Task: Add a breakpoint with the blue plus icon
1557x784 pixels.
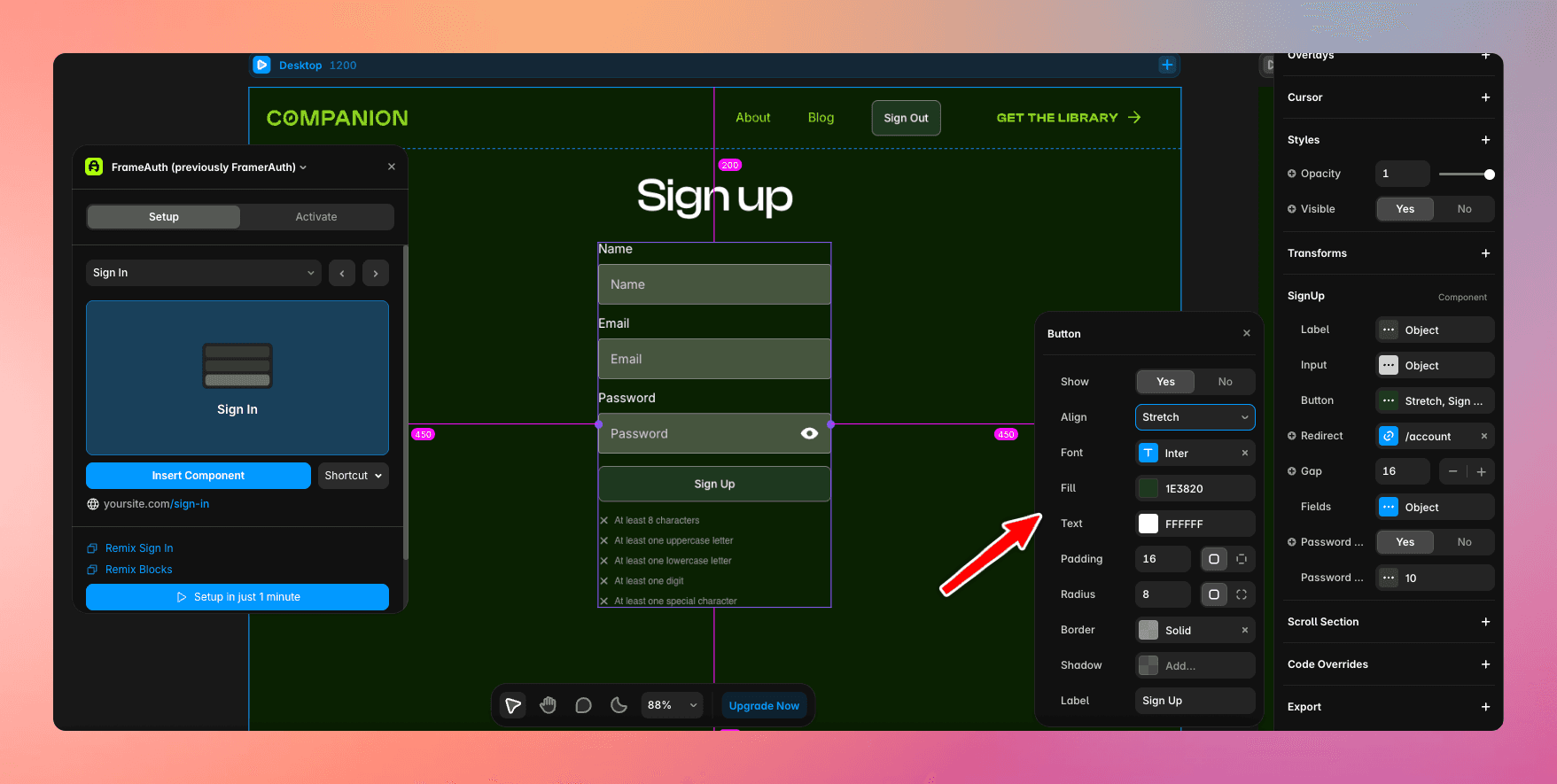Action: coord(1167,65)
